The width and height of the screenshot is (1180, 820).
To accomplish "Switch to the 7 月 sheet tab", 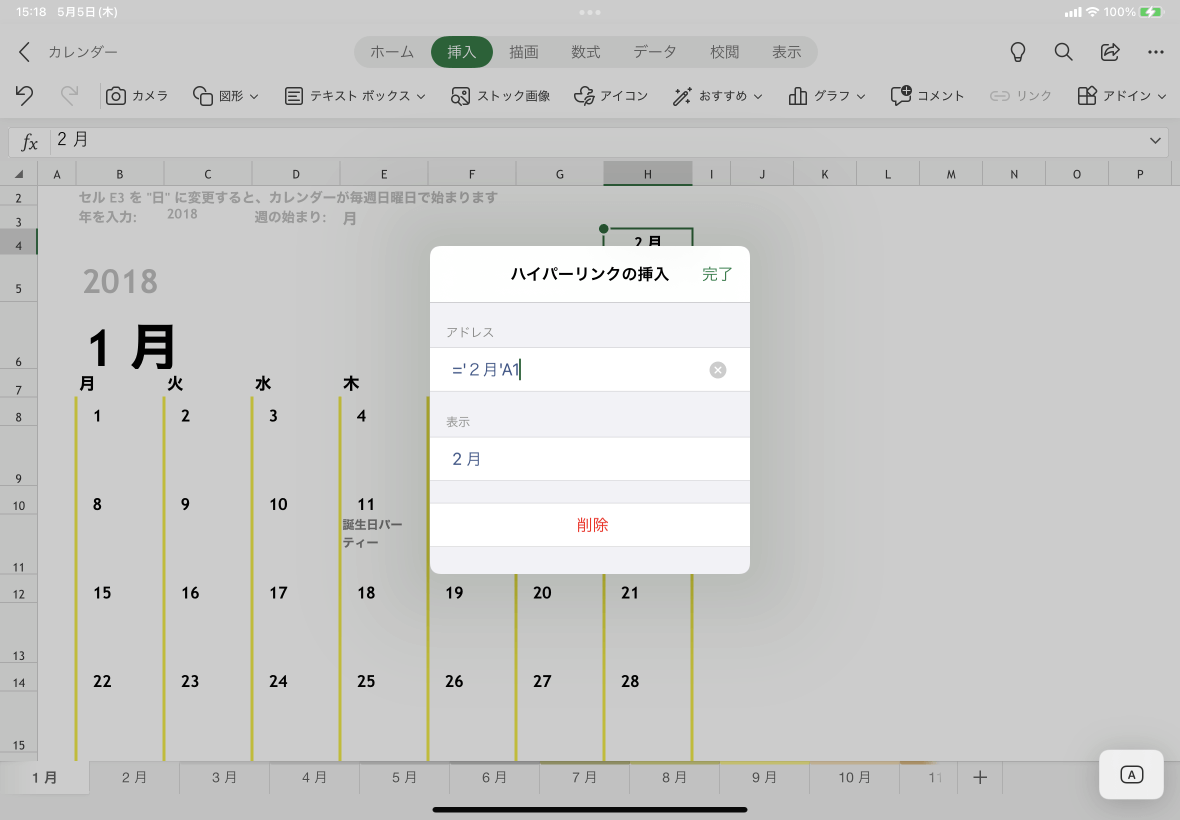I will [x=585, y=778].
